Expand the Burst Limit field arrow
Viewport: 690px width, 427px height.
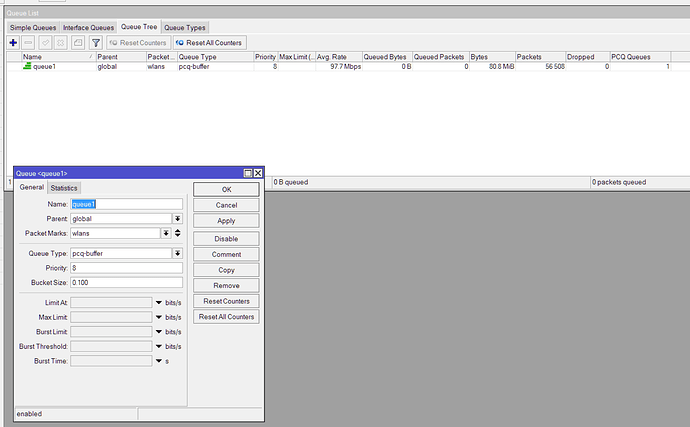[159, 331]
